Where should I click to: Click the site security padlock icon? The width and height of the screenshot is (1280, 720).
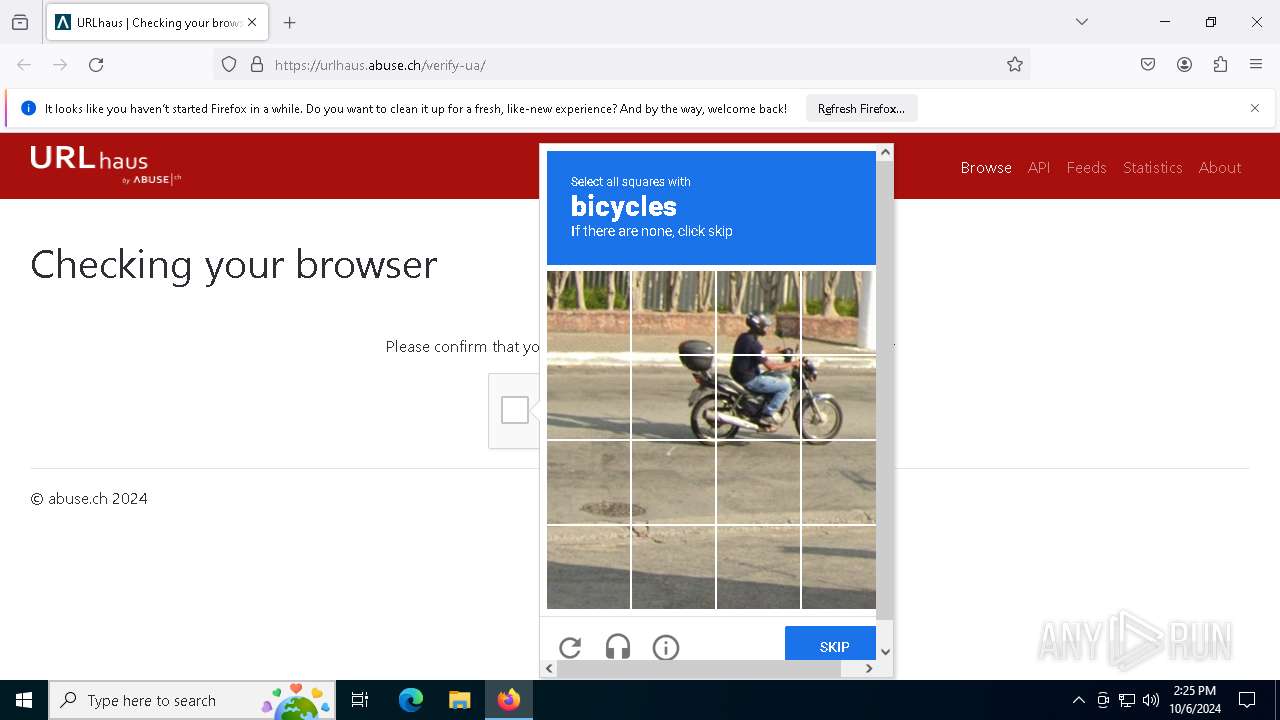point(257,65)
